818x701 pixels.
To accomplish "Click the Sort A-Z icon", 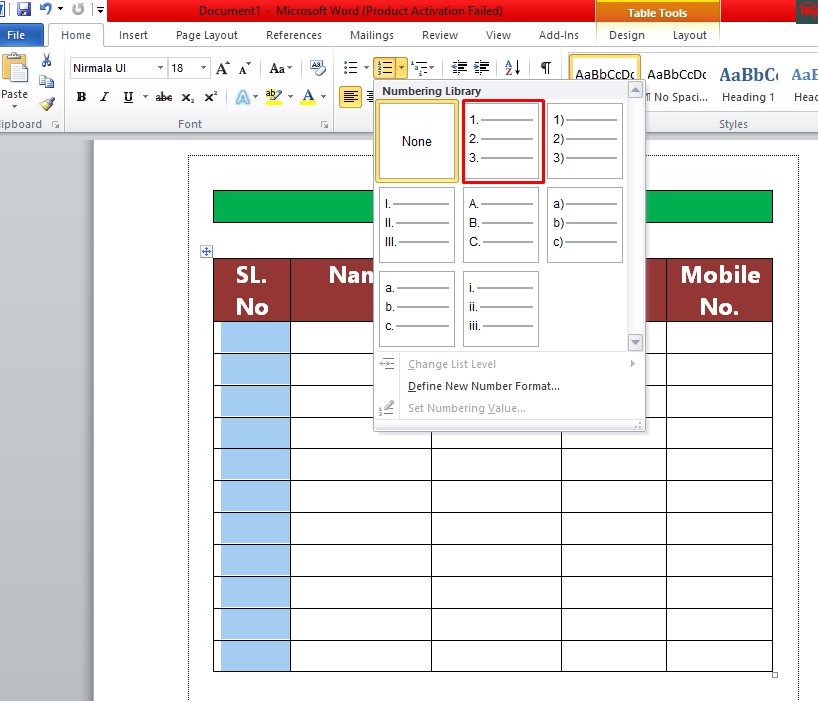I will 512,68.
